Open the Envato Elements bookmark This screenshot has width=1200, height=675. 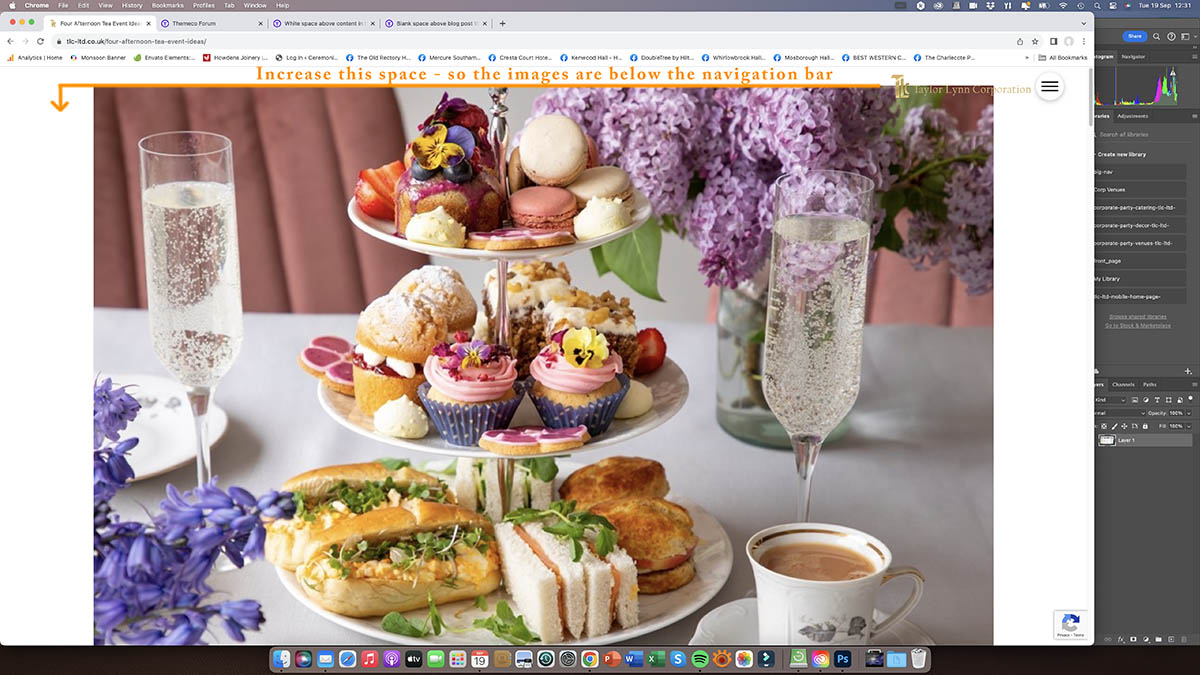coord(164,58)
